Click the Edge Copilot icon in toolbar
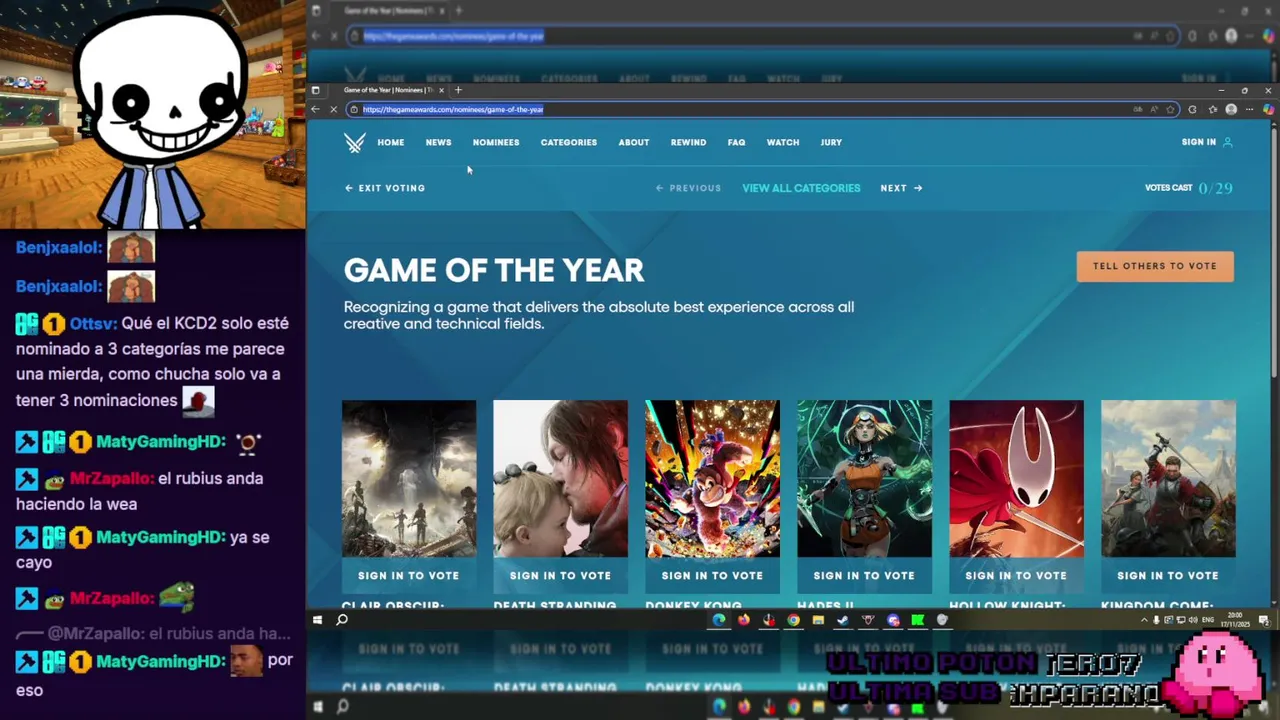 [1267, 109]
